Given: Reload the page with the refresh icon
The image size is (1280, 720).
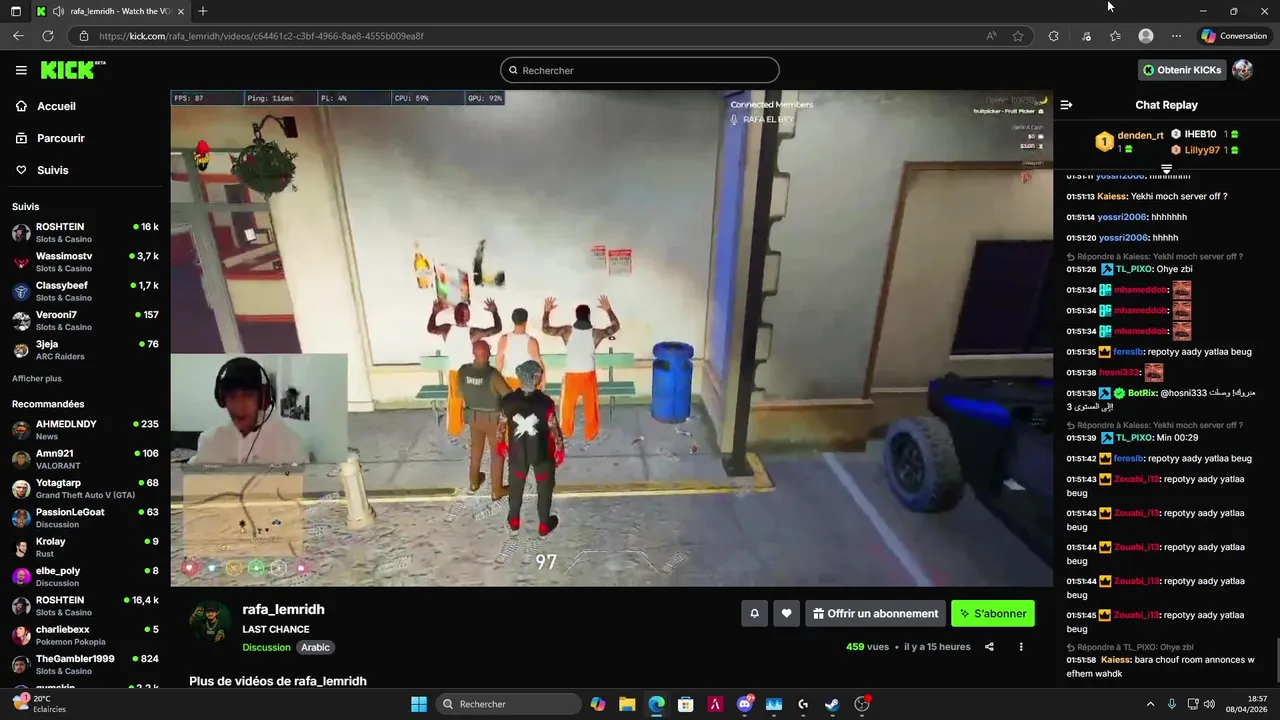Looking at the screenshot, I should 47,36.
